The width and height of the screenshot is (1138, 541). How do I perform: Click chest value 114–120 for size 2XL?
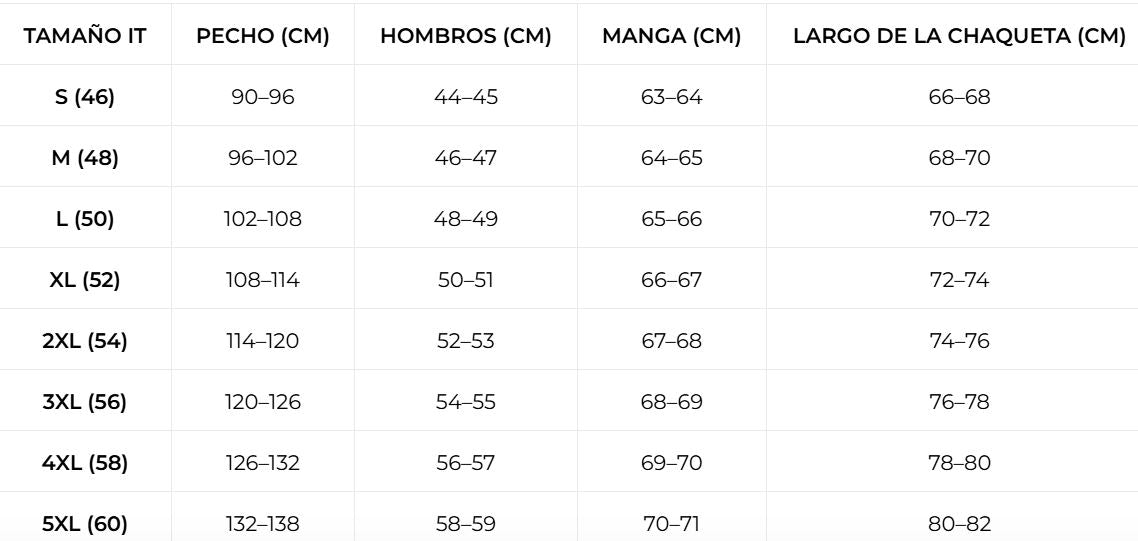263,341
